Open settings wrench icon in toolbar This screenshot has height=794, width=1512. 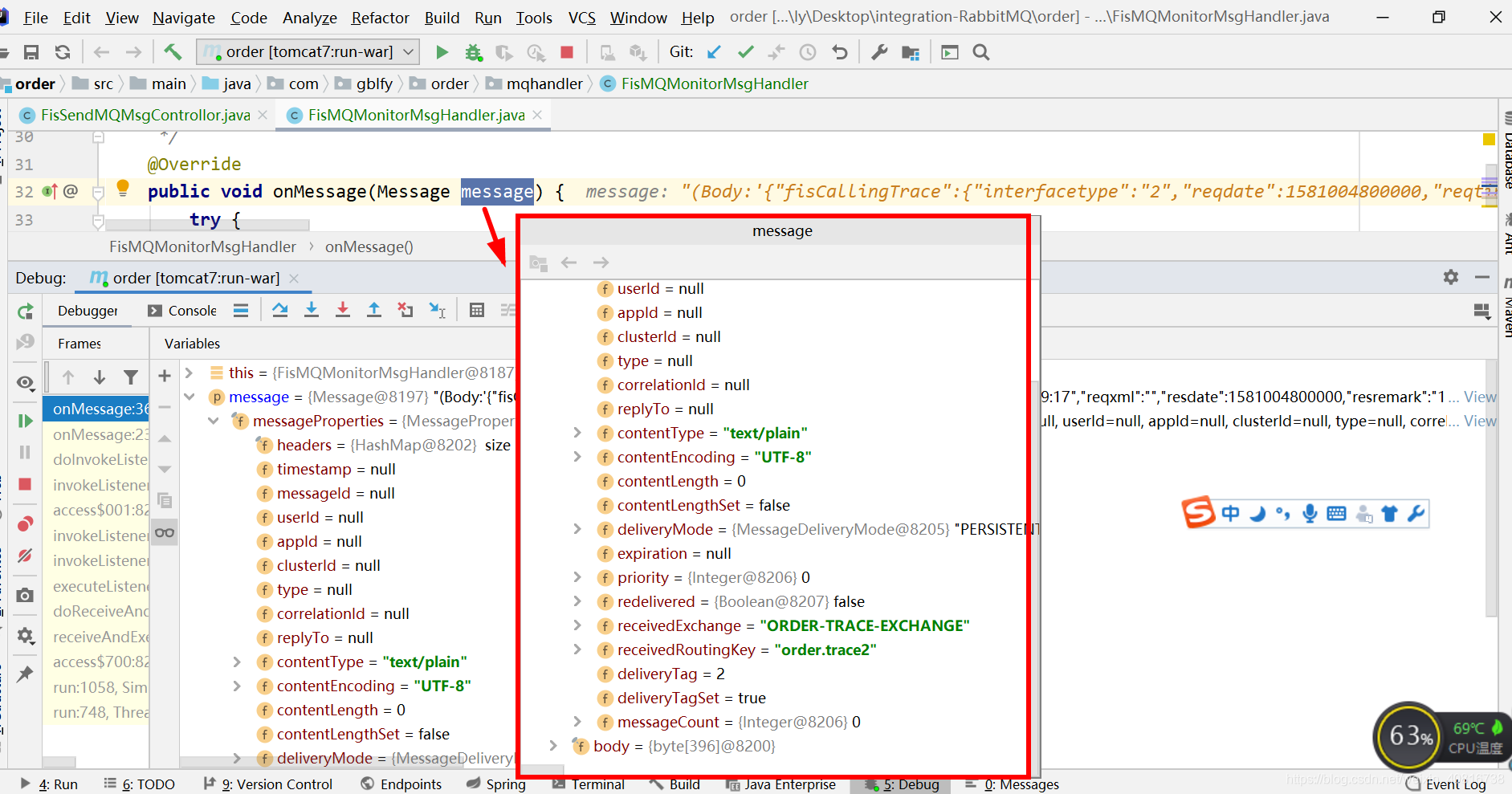coord(879,52)
